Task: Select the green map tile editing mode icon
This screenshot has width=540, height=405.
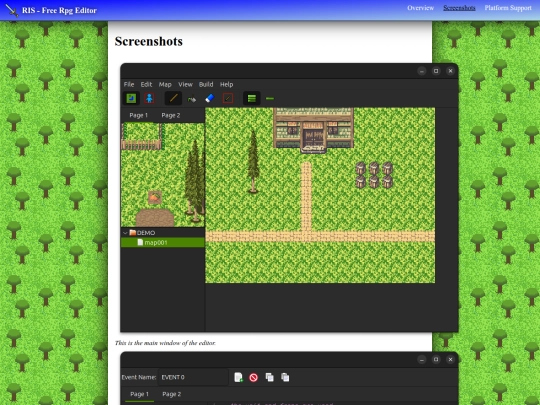Action: [131, 98]
